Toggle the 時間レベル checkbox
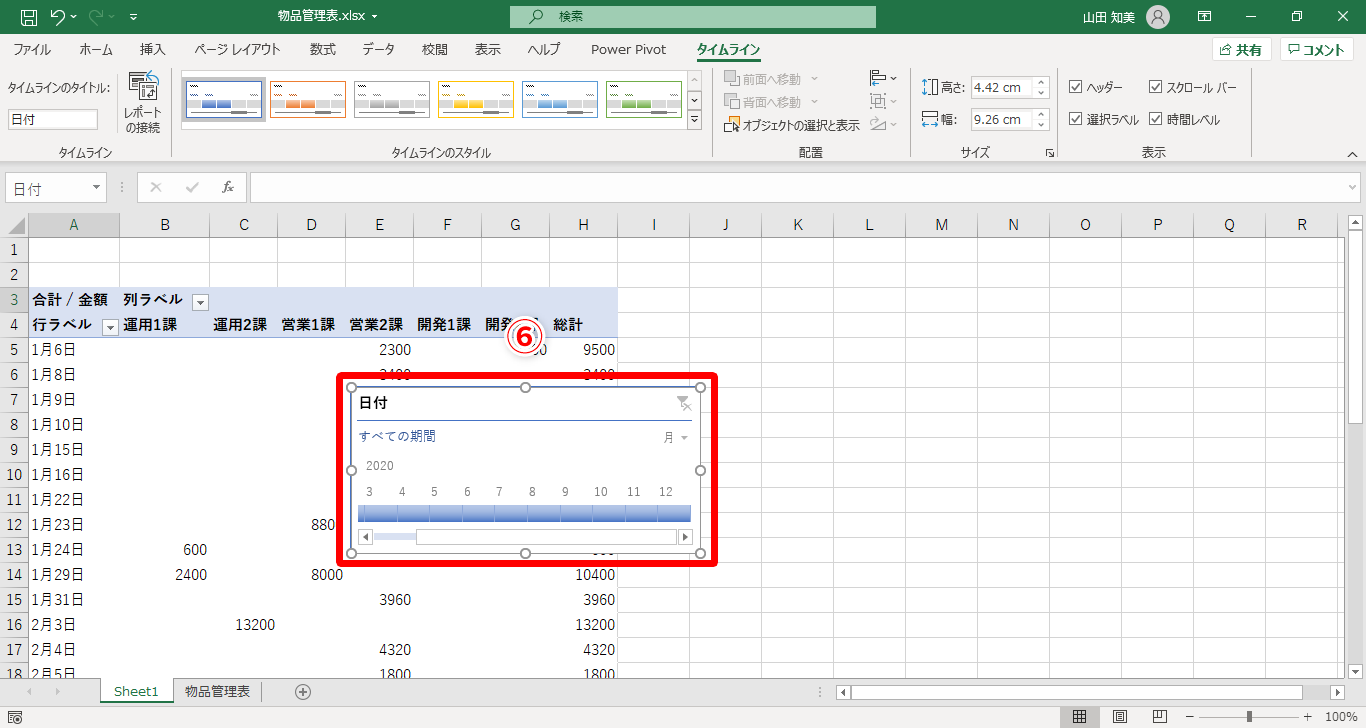Viewport: 1366px width, 728px height. coord(1156,119)
